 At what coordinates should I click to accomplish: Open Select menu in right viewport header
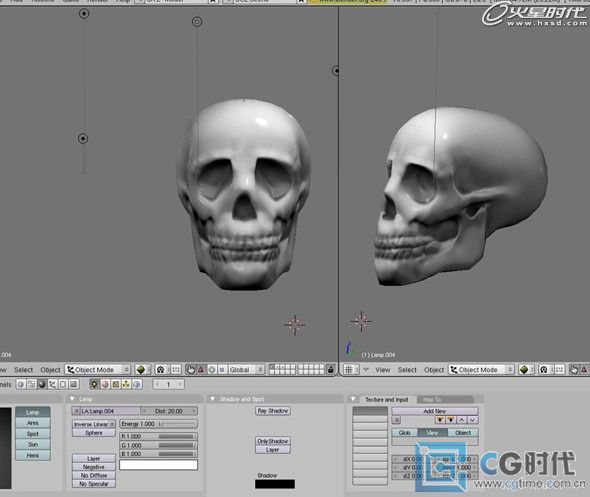coord(407,370)
